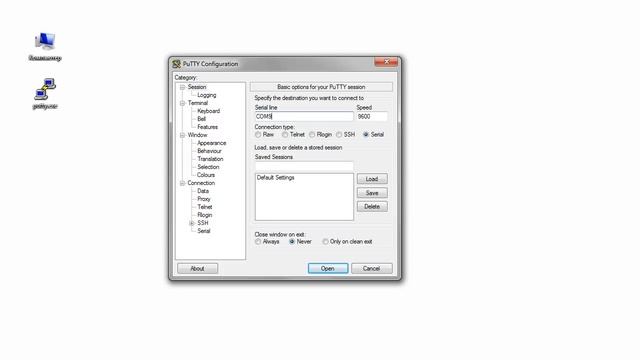Open the Behaviour category
Screen dimensions: 640x360
click(x=209, y=151)
